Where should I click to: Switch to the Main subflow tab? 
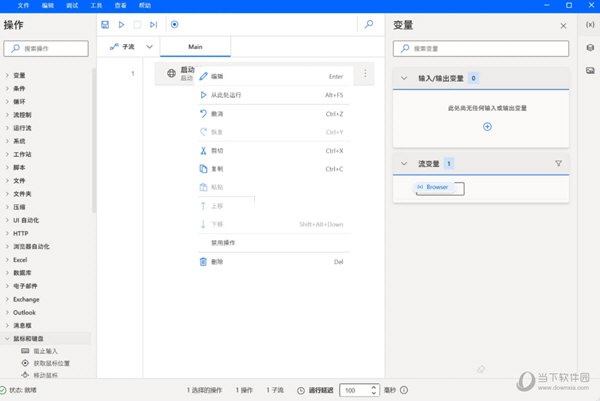[x=195, y=47]
